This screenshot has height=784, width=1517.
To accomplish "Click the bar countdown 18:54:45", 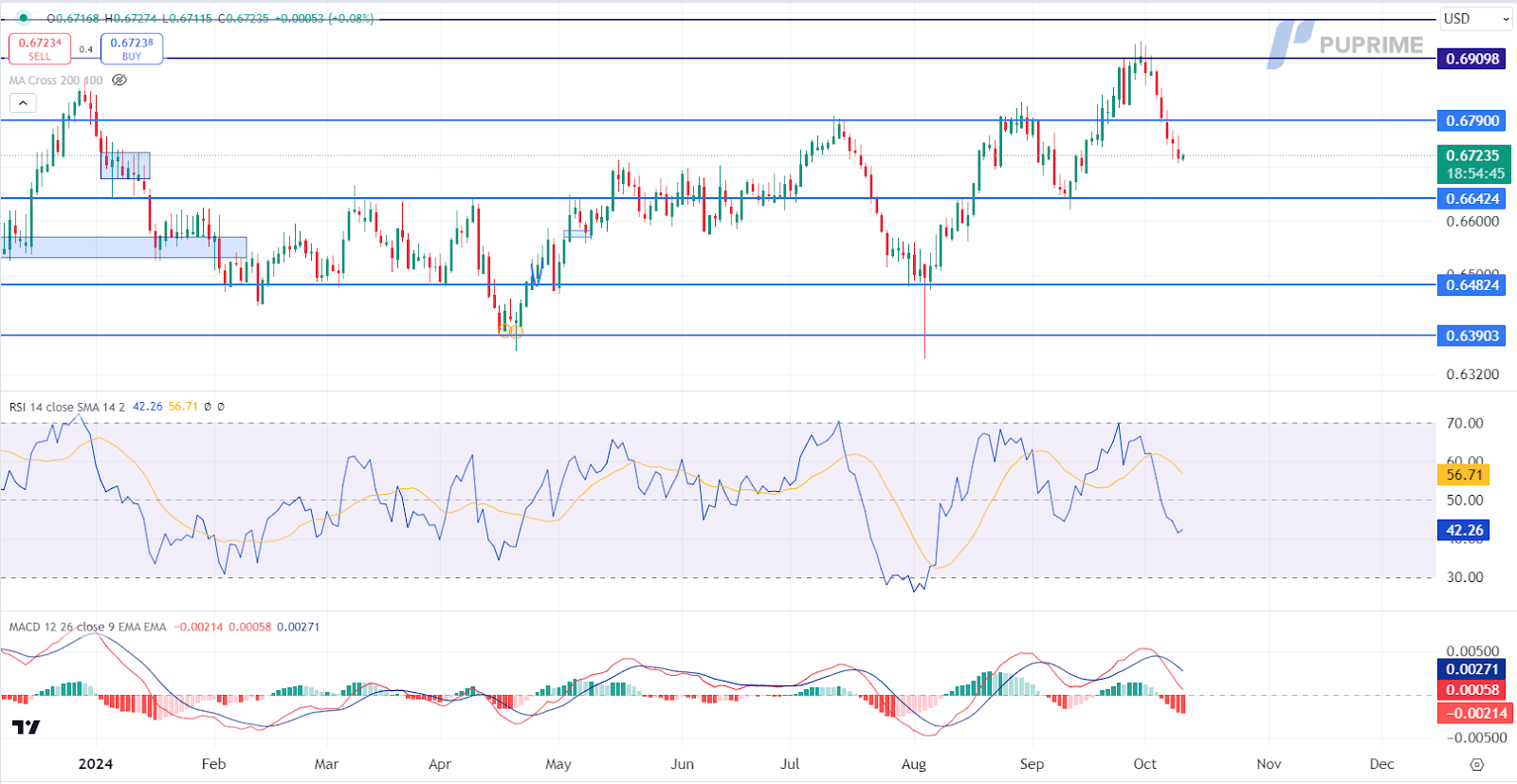I will tap(1474, 173).
